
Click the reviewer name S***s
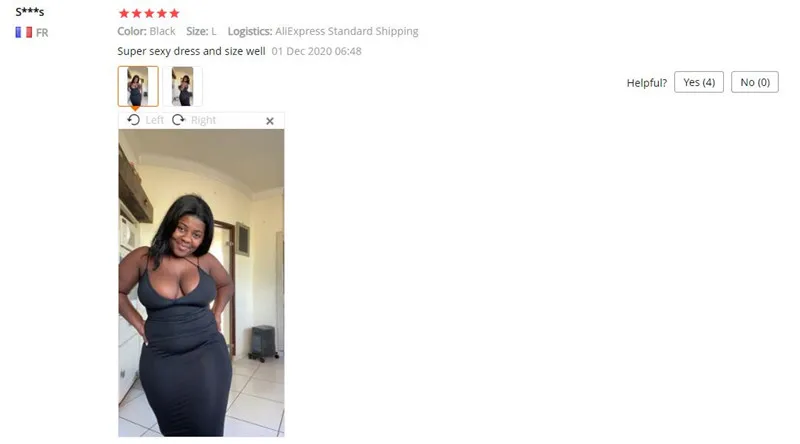point(30,12)
